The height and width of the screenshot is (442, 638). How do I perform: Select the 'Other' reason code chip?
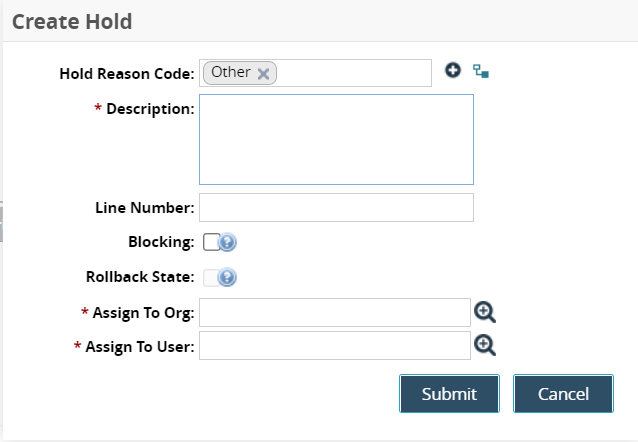231,73
